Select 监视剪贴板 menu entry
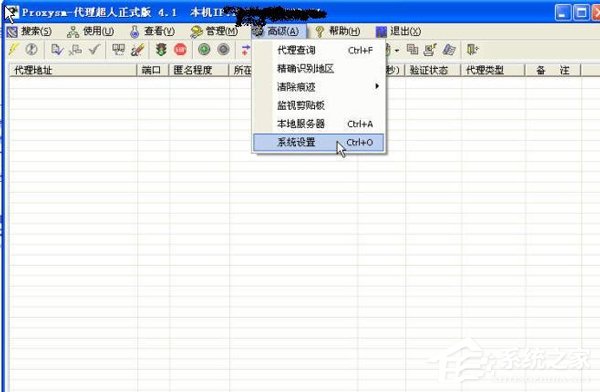Viewport: 600px width, 392px height. pyautogui.click(x=318, y=105)
